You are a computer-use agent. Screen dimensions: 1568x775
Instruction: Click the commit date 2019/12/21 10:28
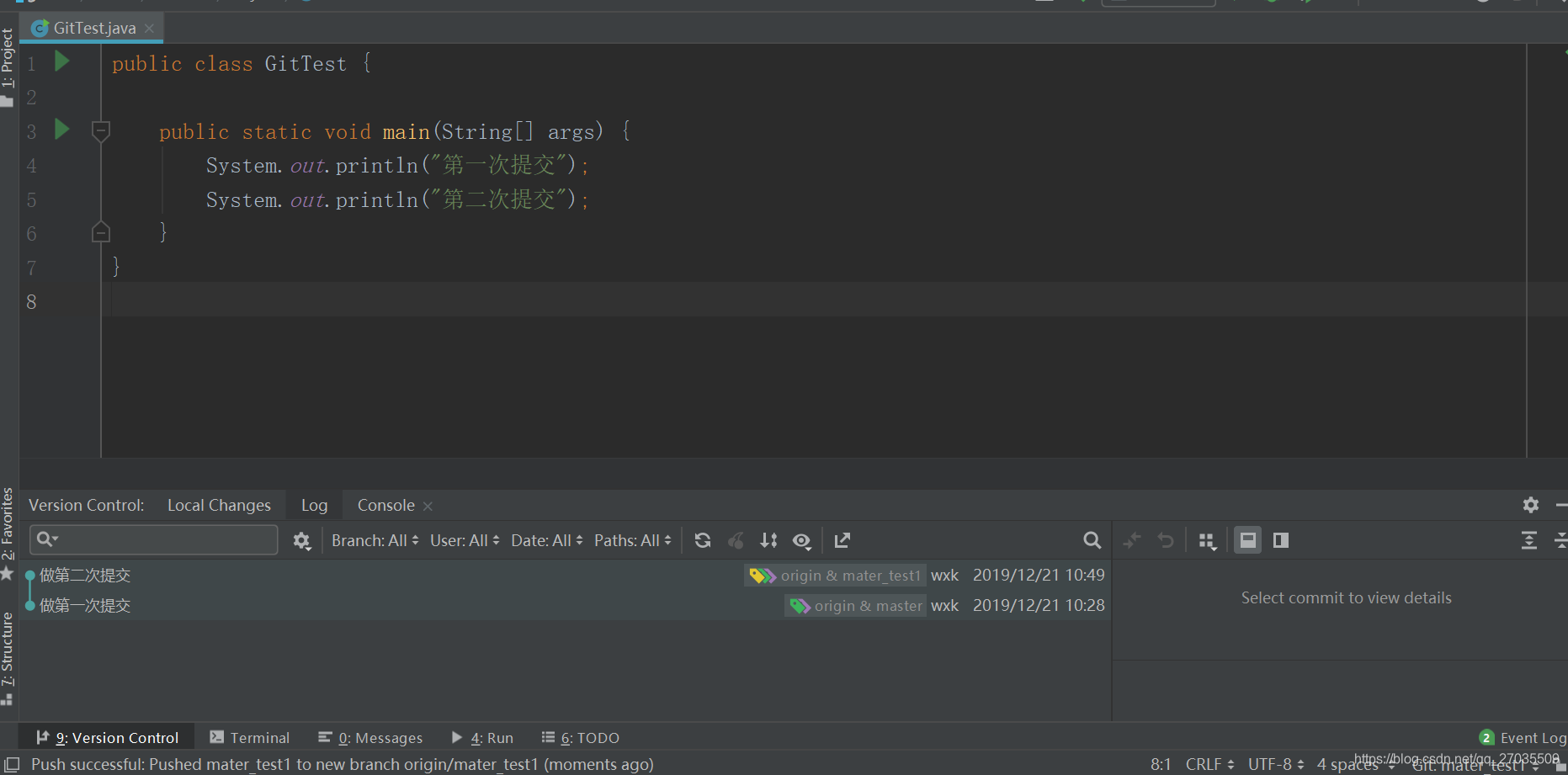[x=1039, y=605]
